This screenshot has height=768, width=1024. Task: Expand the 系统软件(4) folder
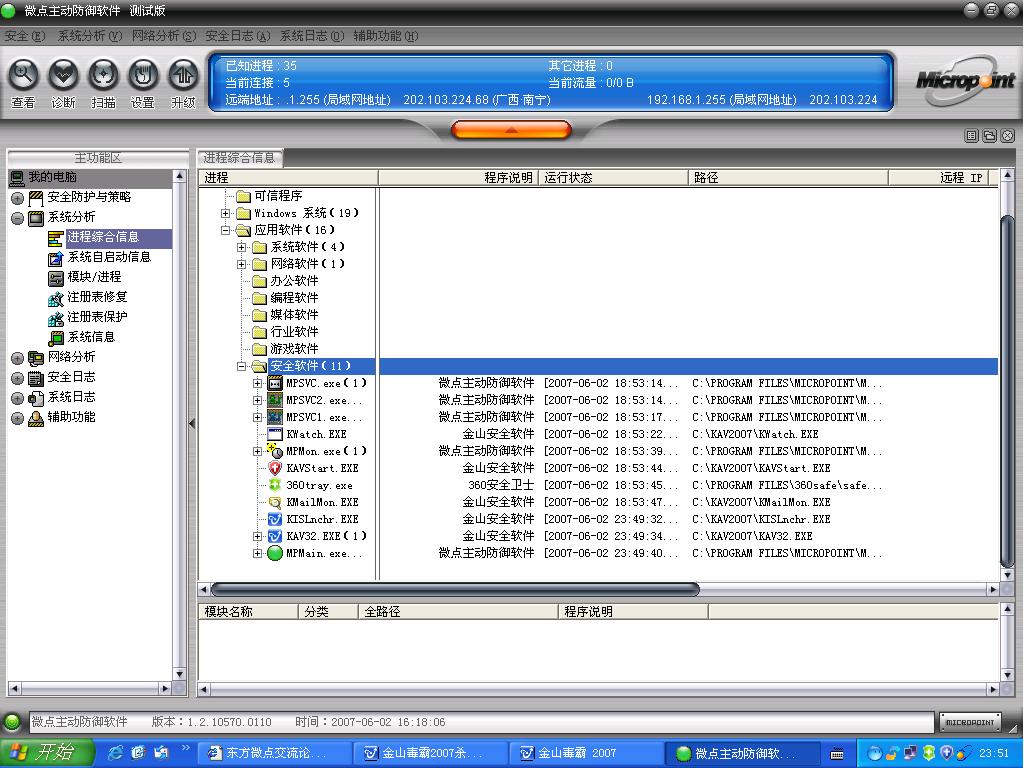pyautogui.click(x=242, y=247)
